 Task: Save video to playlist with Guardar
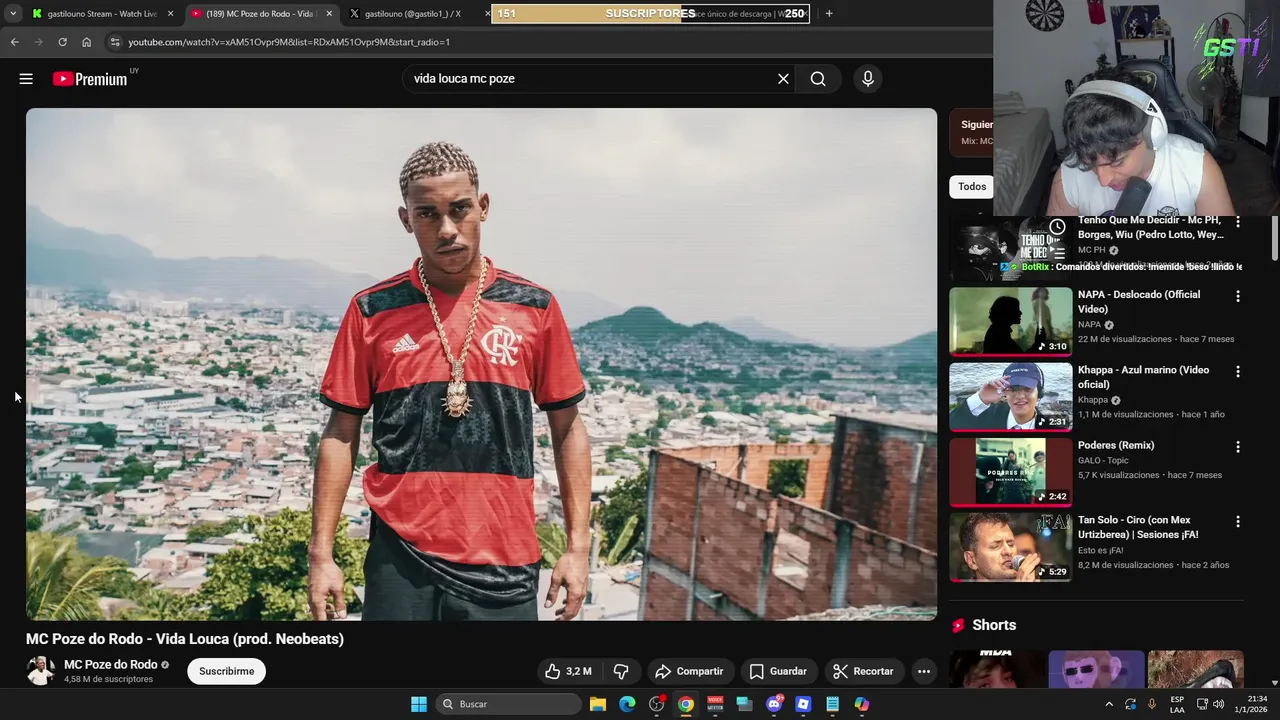click(778, 671)
